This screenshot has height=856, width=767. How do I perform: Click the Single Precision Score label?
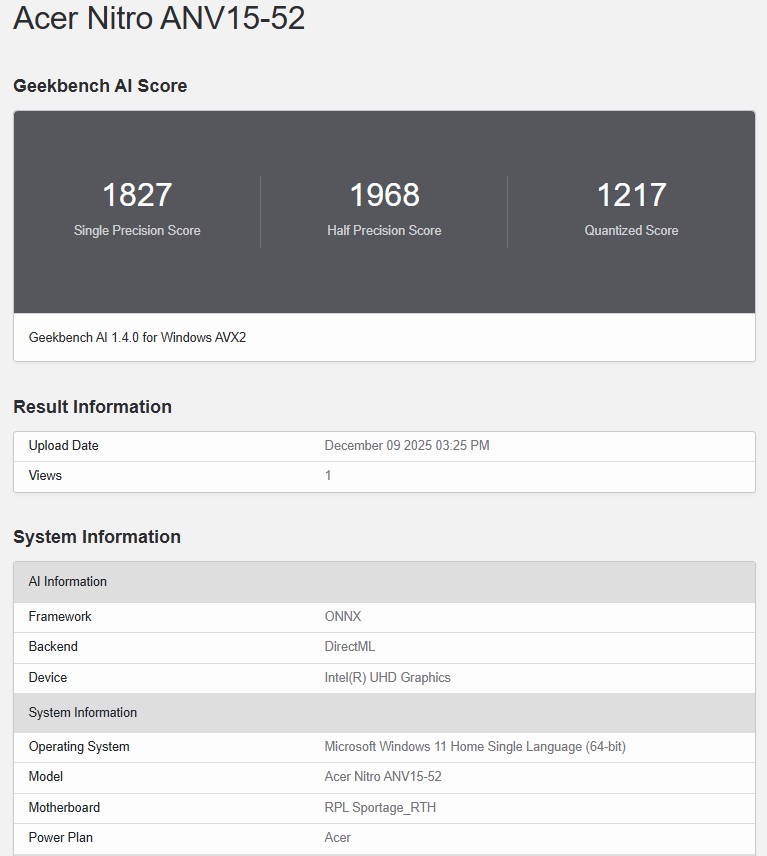pos(137,230)
